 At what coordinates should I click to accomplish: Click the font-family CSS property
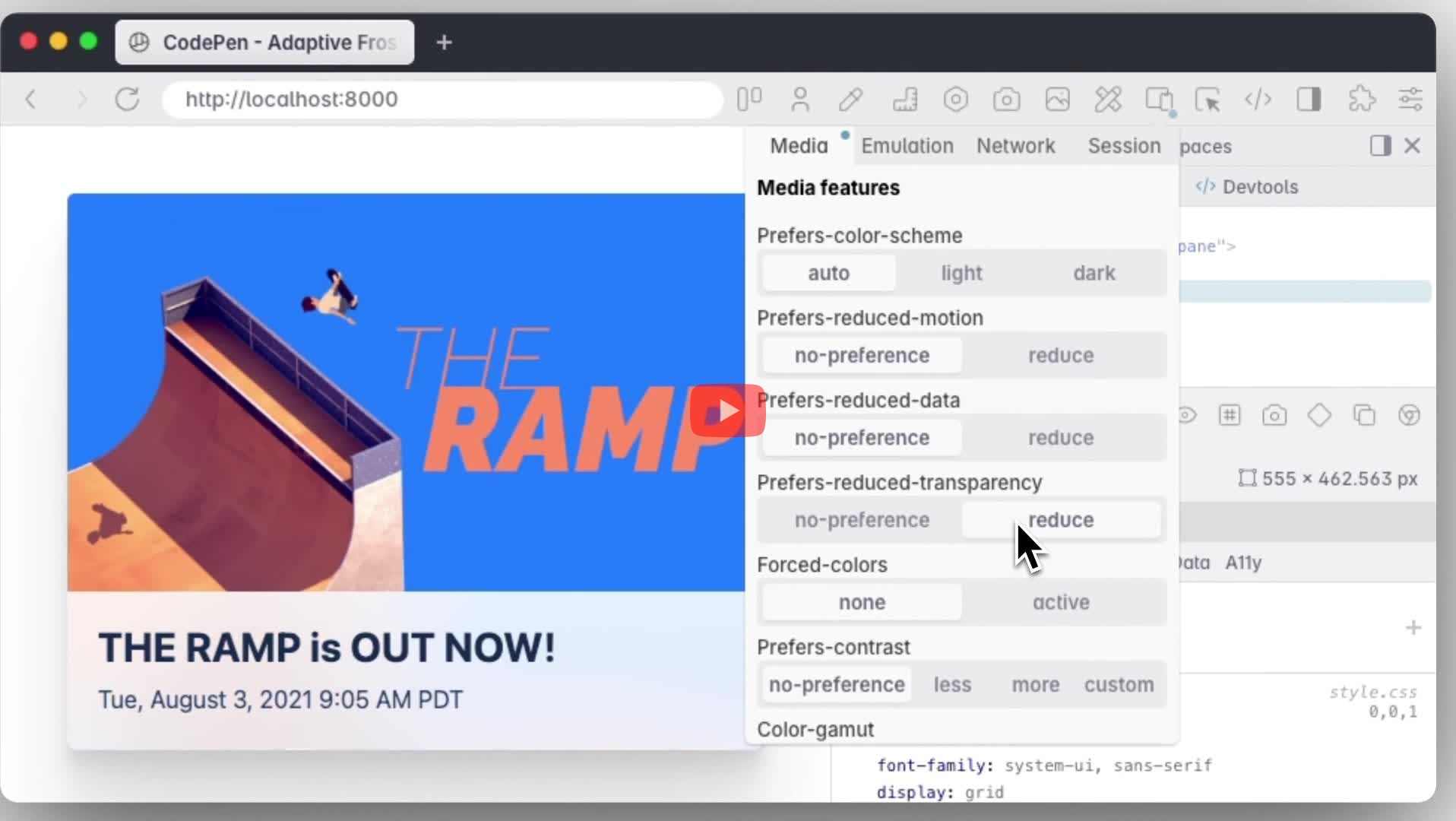(935, 766)
